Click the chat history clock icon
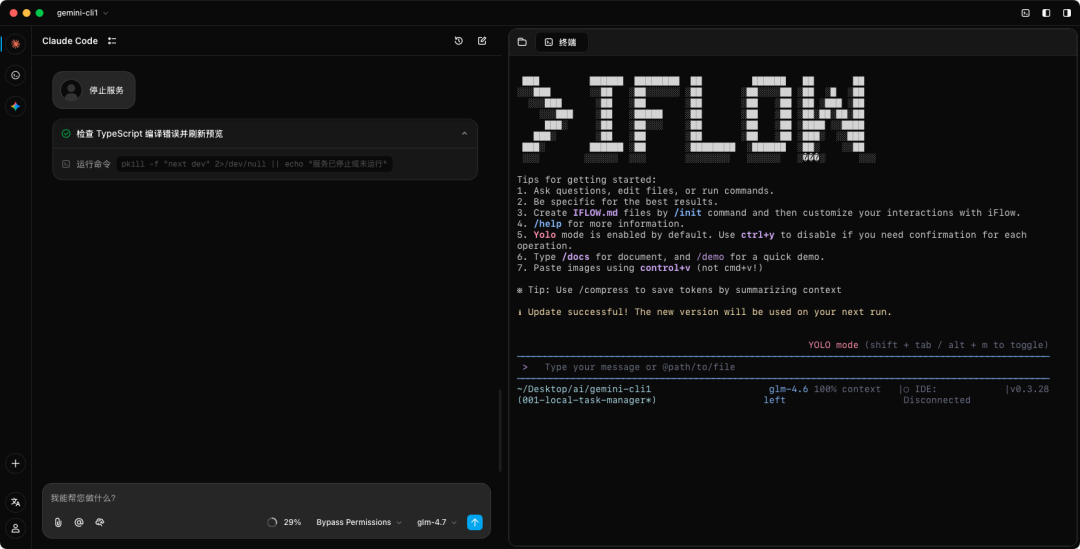Viewport: 1080px width, 549px height. [459, 41]
